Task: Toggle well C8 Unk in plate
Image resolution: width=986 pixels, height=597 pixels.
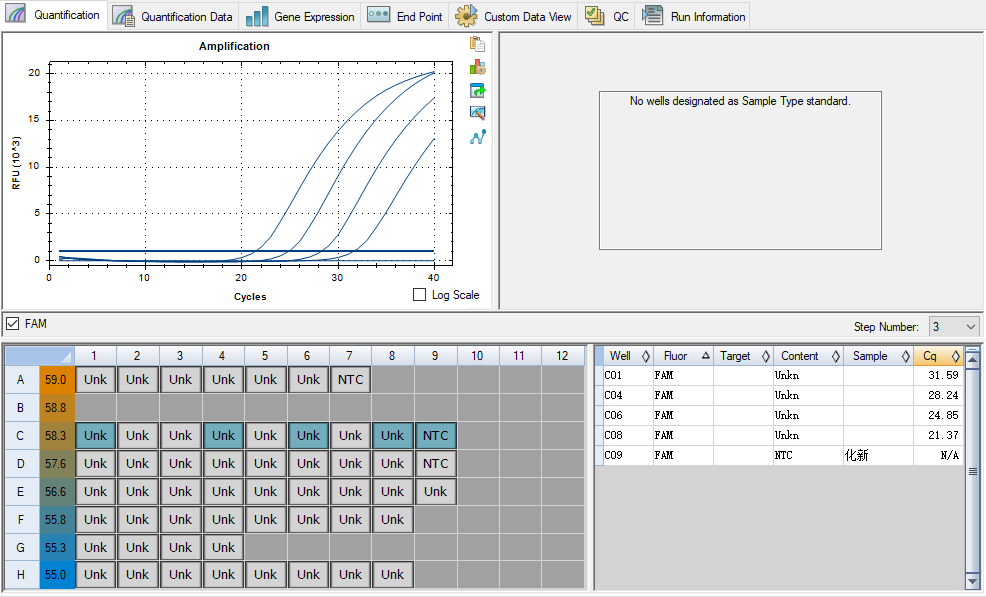Action: [392, 435]
